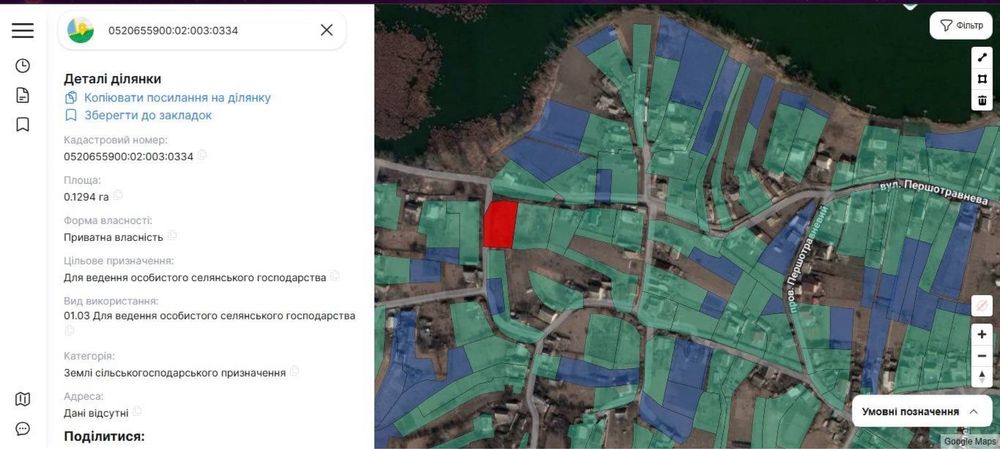The image size is (1000, 449).
Task: Click cadastral number 0520655900:02:003:0334 in details
Action: point(128,156)
